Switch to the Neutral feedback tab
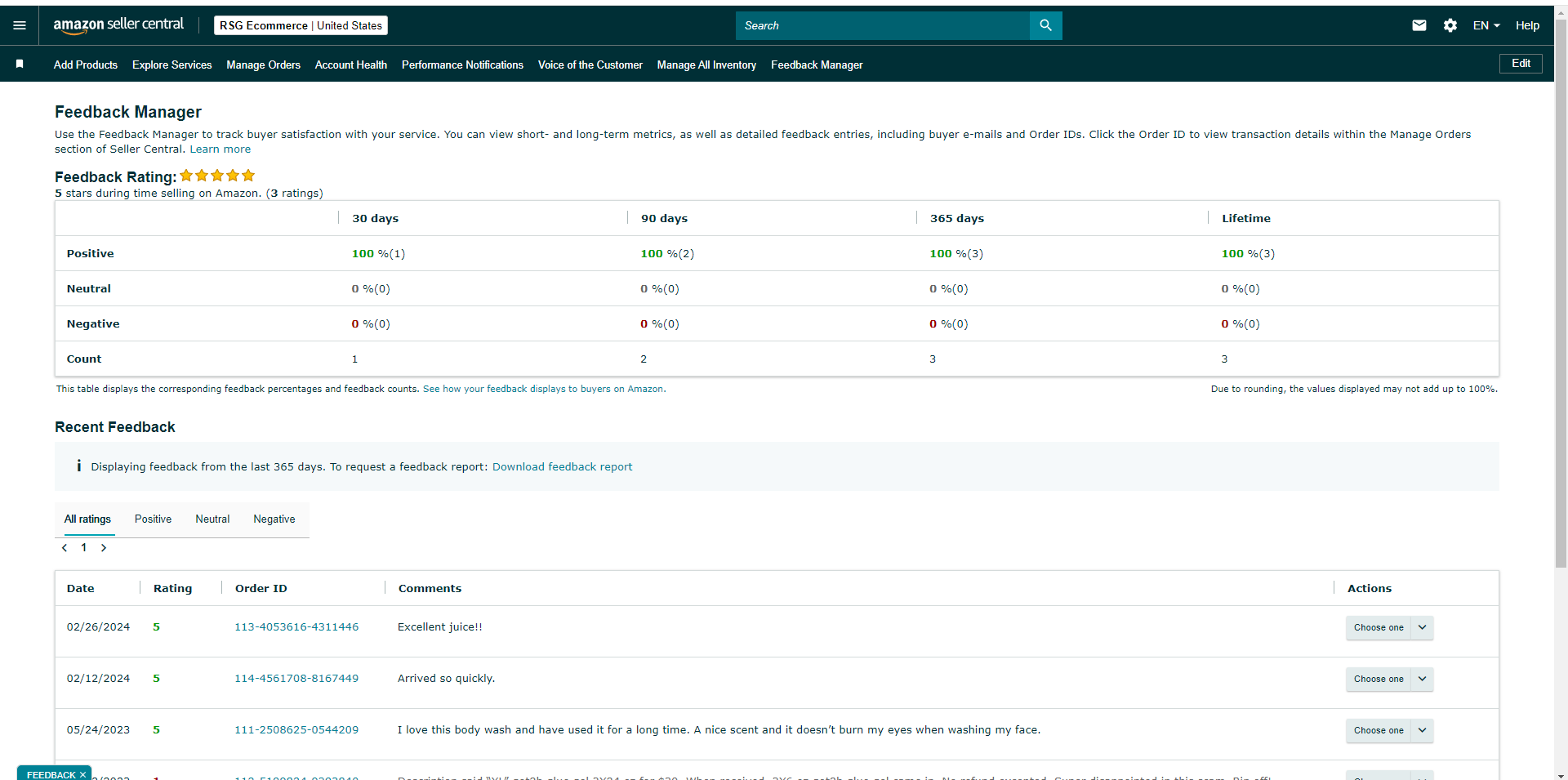1568x780 pixels. tap(212, 519)
